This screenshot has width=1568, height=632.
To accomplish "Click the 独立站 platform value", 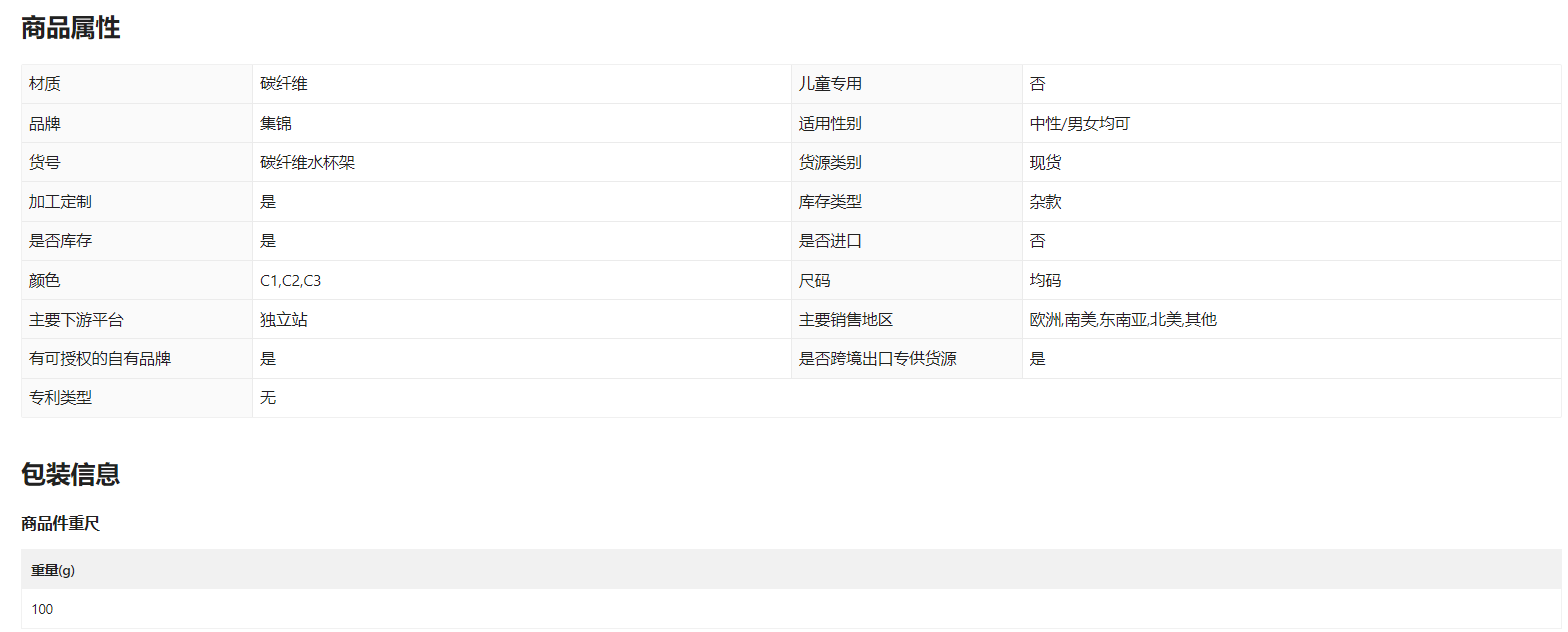I will (284, 320).
